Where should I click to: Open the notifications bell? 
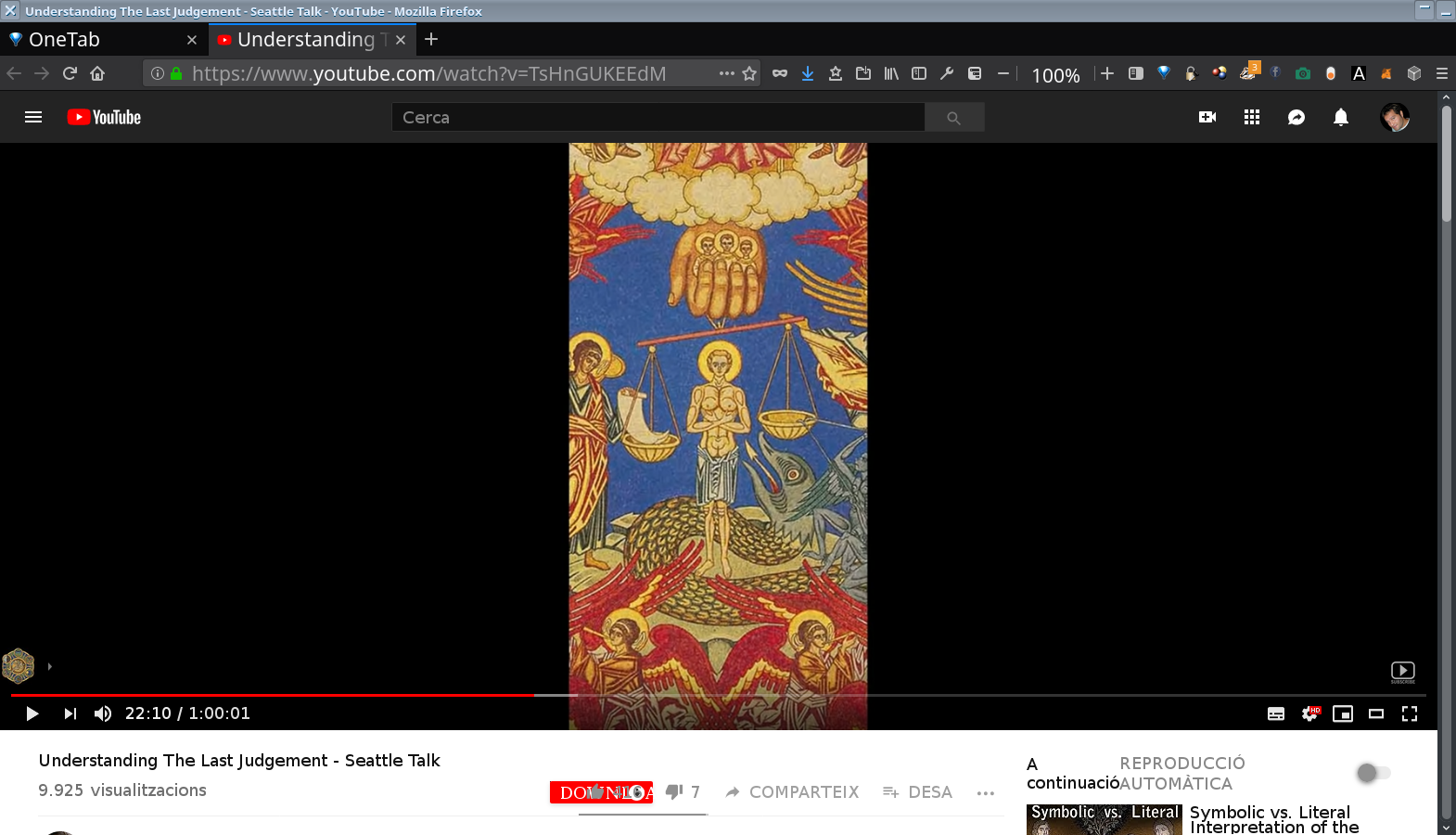pos(1341,117)
